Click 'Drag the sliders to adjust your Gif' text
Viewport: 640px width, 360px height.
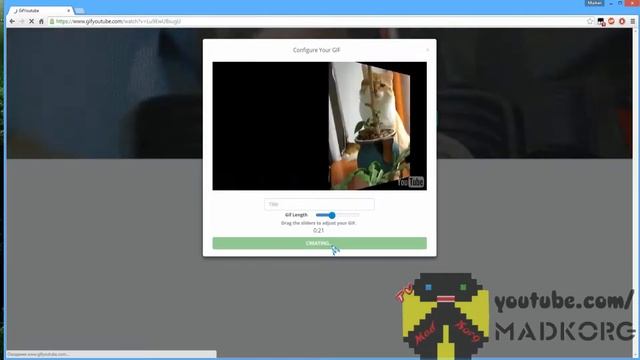318,223
